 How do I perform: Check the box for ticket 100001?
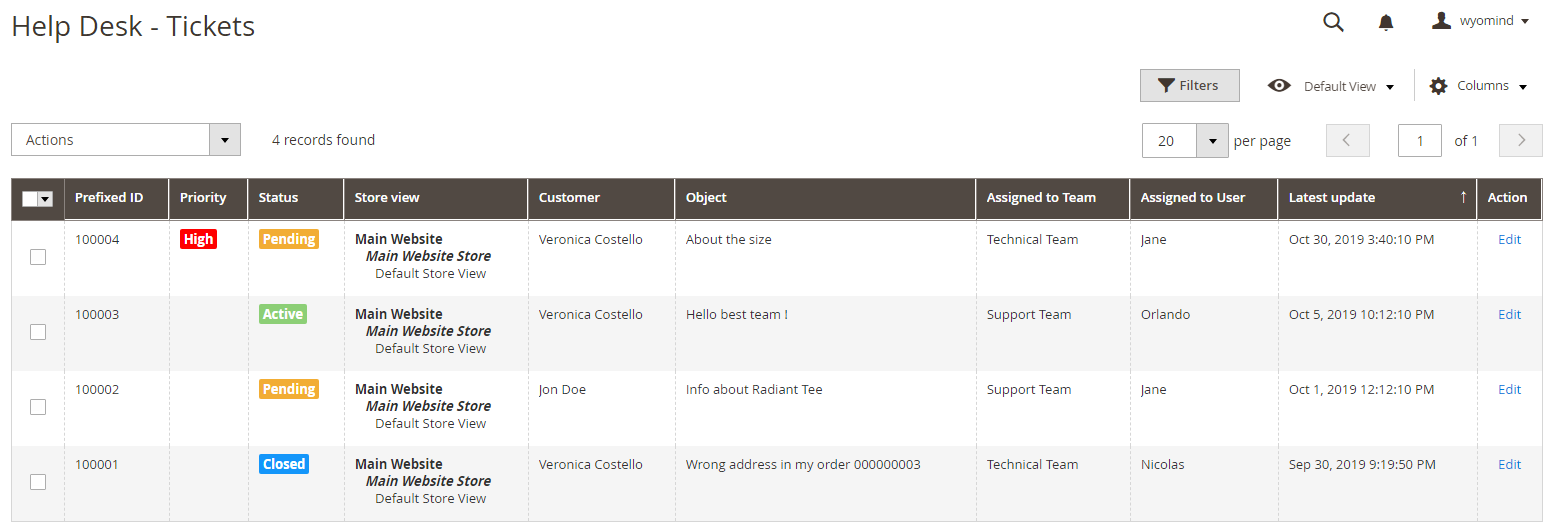[38, 482]
